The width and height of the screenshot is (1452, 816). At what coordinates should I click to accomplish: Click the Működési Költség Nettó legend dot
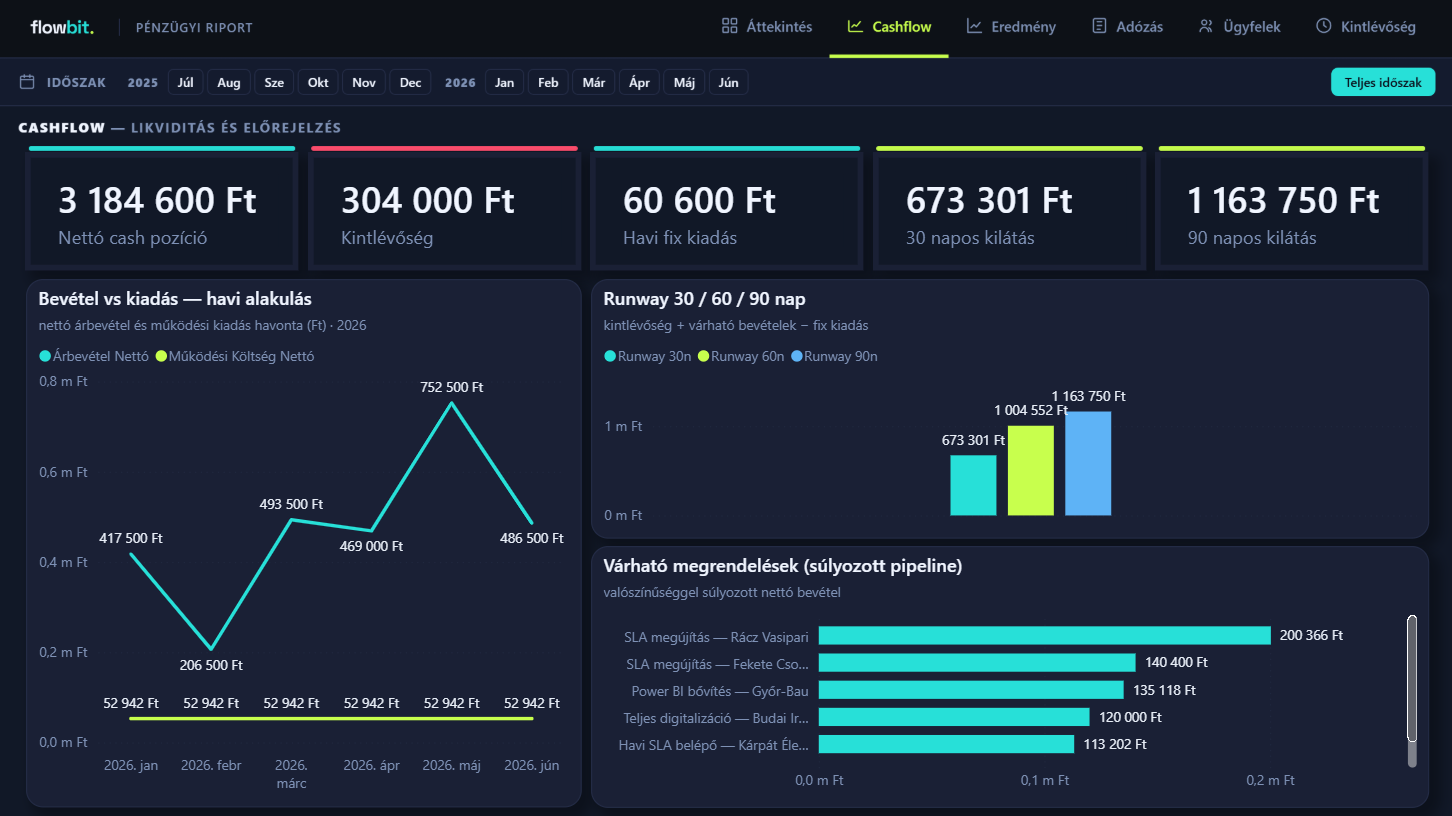click(161, 356)
